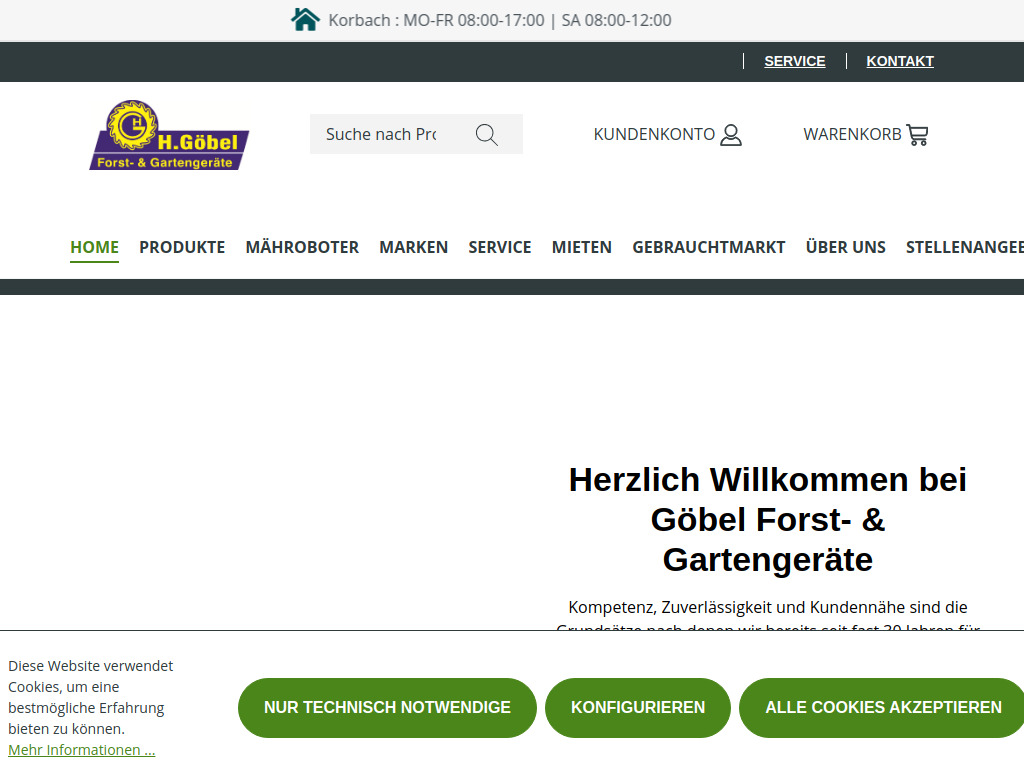Open the MARKEN navigation menu
Image resolution: width=1024 pixels, height=768 pixels.
pos(413,247)
